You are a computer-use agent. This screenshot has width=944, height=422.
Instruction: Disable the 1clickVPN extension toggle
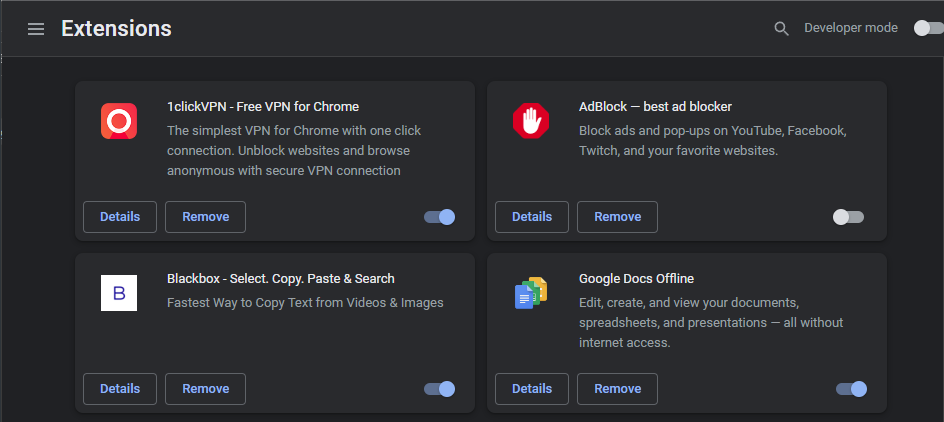coord(439,217)
